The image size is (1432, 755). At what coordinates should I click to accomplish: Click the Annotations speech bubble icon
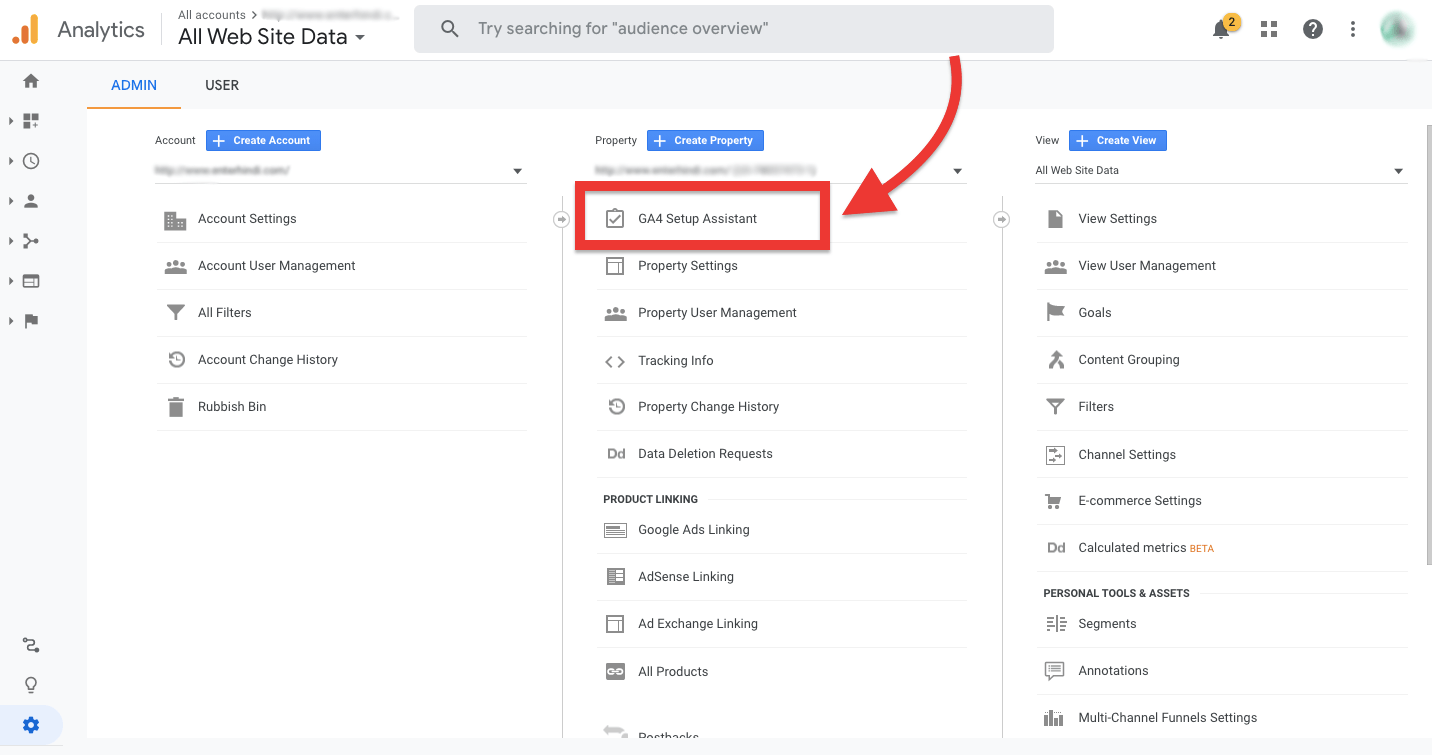pos(1054,671)
